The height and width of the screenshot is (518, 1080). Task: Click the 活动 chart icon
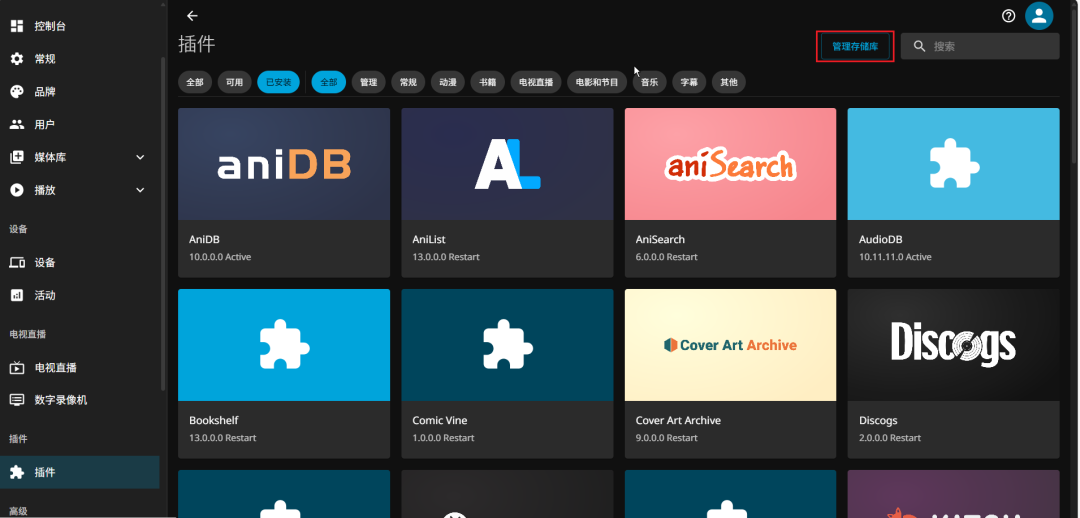click(17, 295)
